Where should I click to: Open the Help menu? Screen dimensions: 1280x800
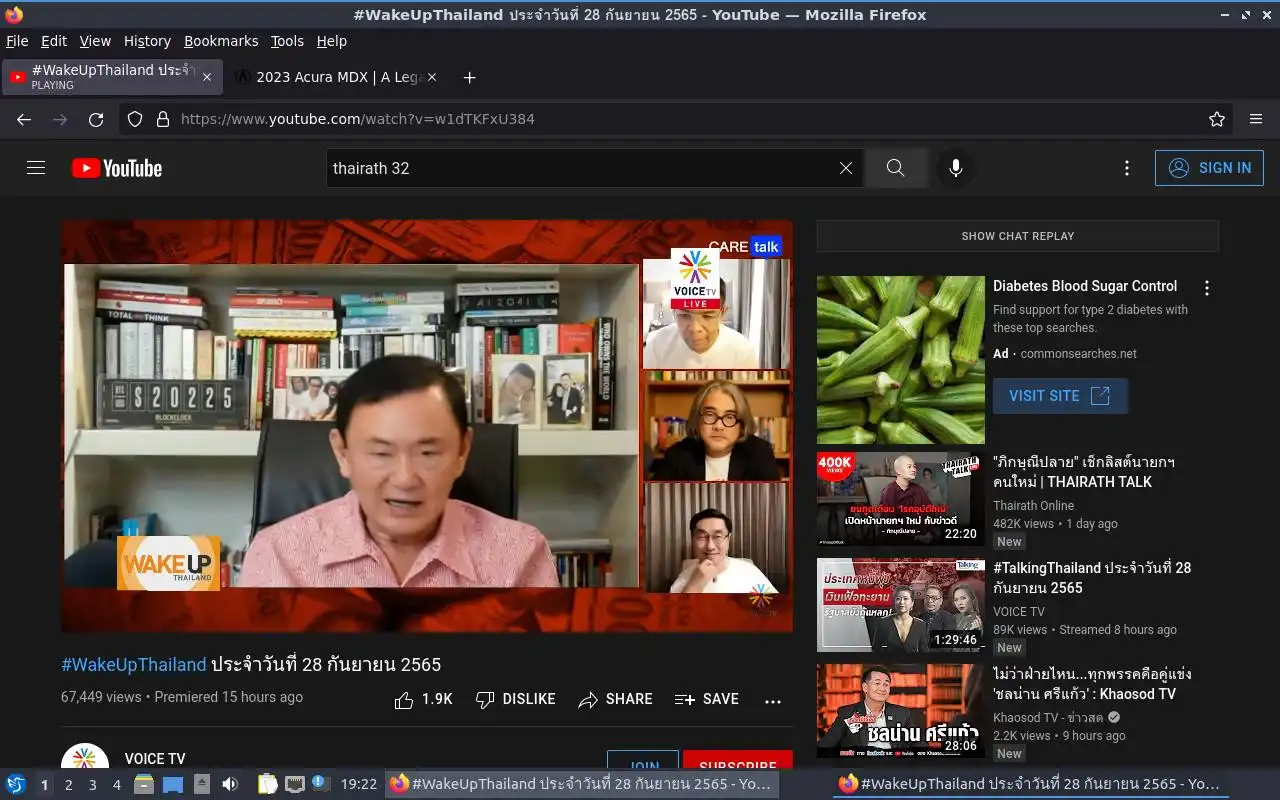click(331, 41)
